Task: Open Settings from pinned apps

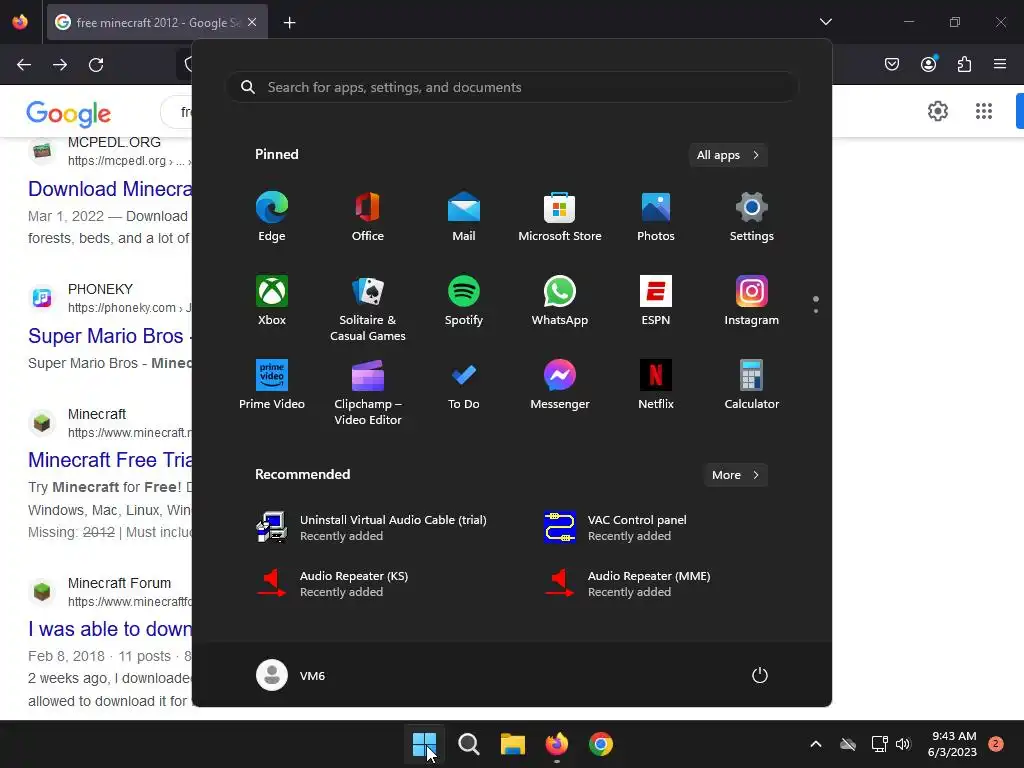Action: (x=752, y=216)
